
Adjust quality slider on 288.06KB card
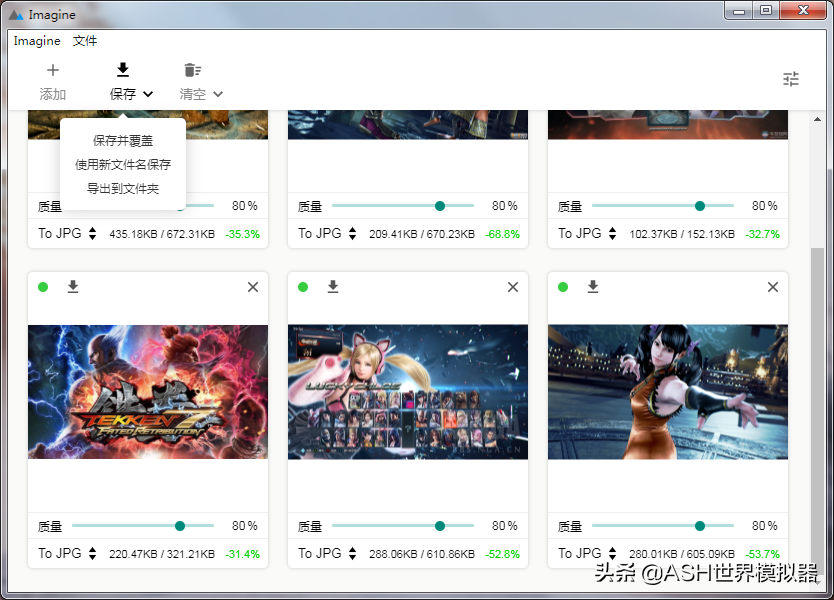[403, 526]
